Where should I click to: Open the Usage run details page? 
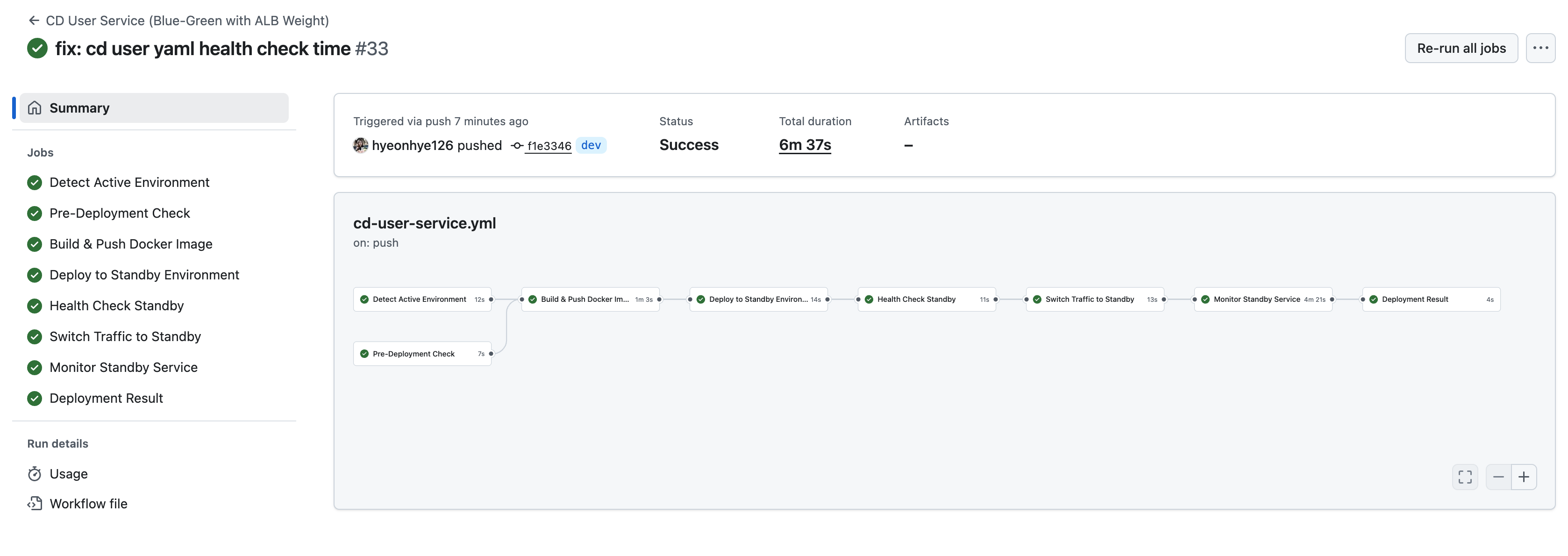(x=68, y=474)
